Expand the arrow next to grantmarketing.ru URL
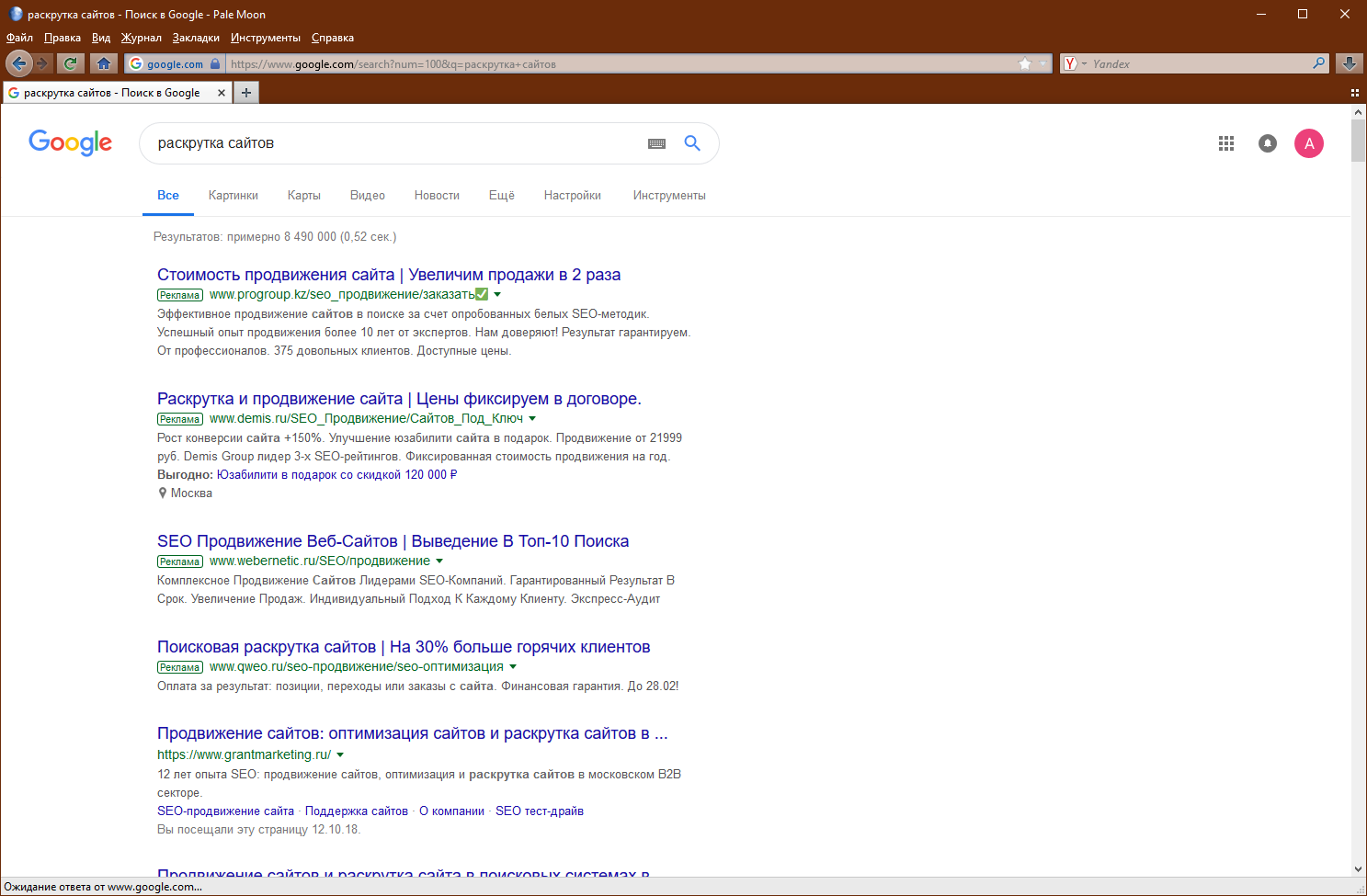 click(340, 755)
